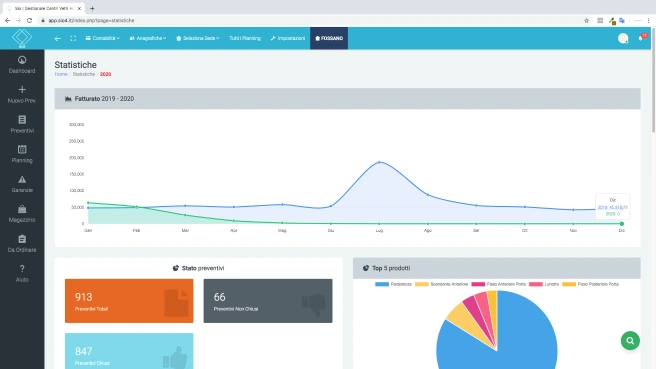656x369 pixels.
Task: Click the July peak point on chart
Action: 379,162
